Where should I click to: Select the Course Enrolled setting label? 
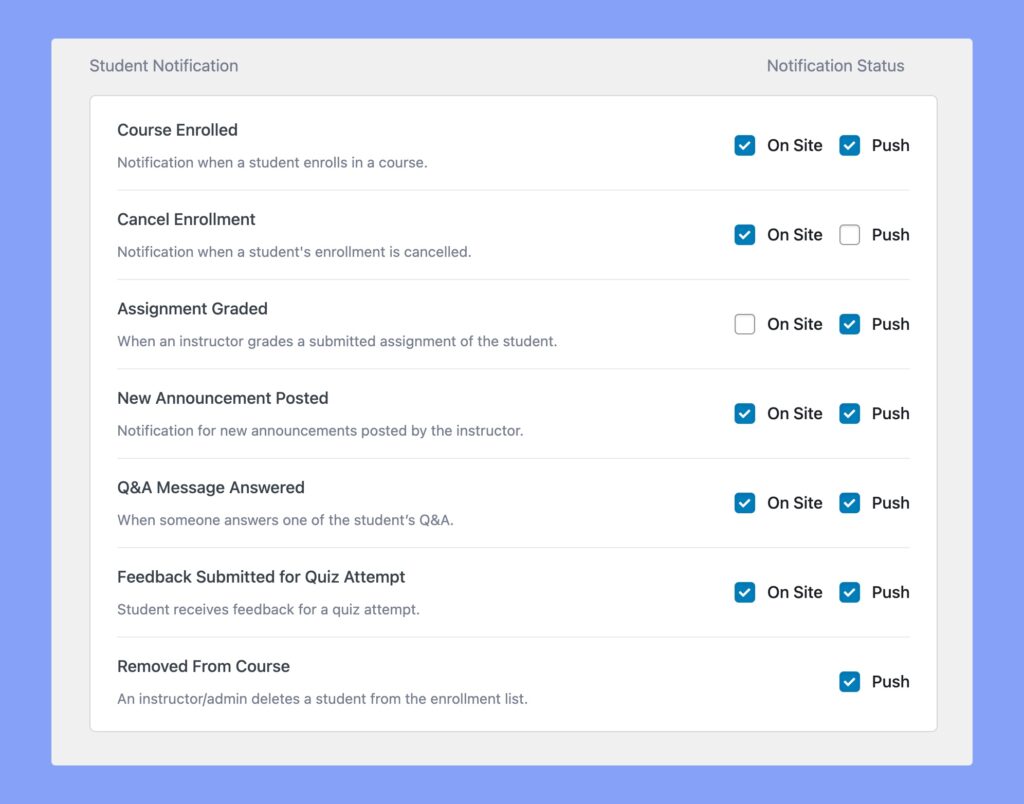[x=177, y=130]
